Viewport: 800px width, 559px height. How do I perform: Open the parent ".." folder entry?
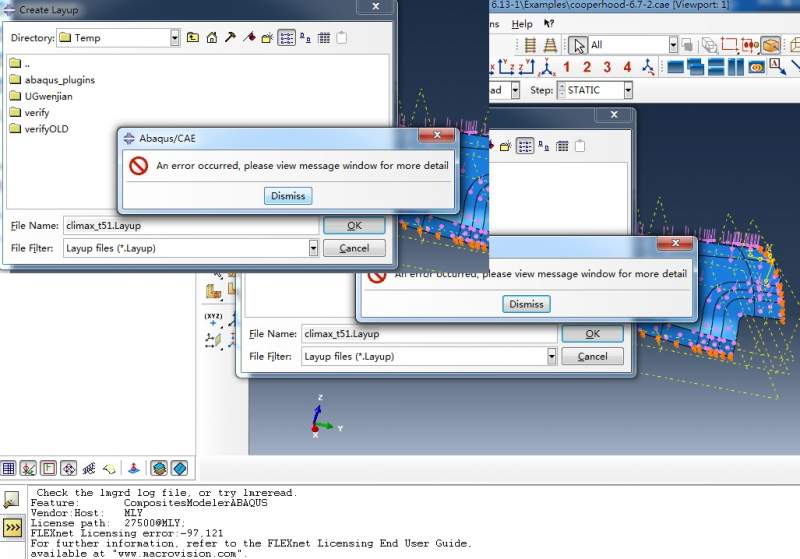[20, 64]
